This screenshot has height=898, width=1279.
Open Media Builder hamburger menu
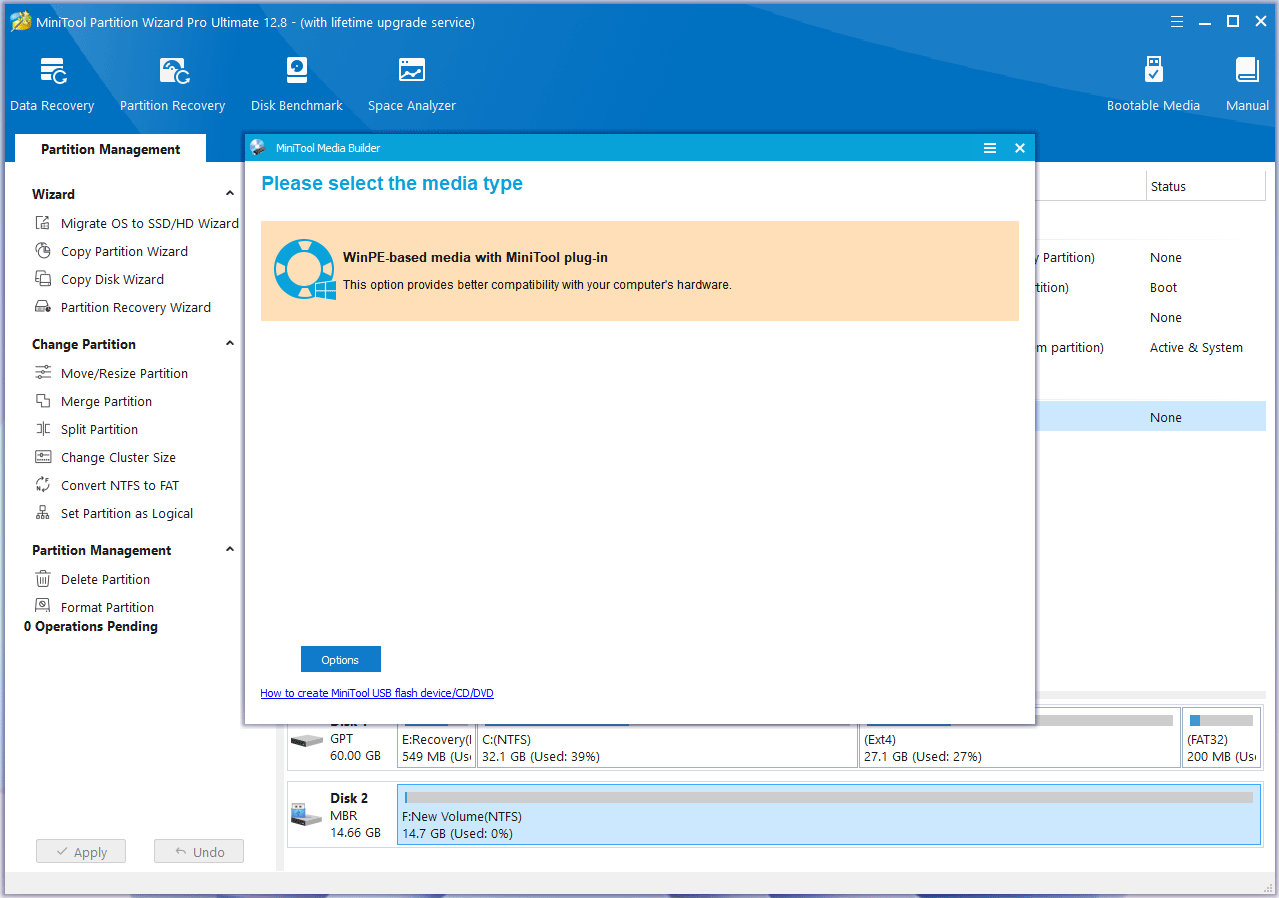pos(990,148)
